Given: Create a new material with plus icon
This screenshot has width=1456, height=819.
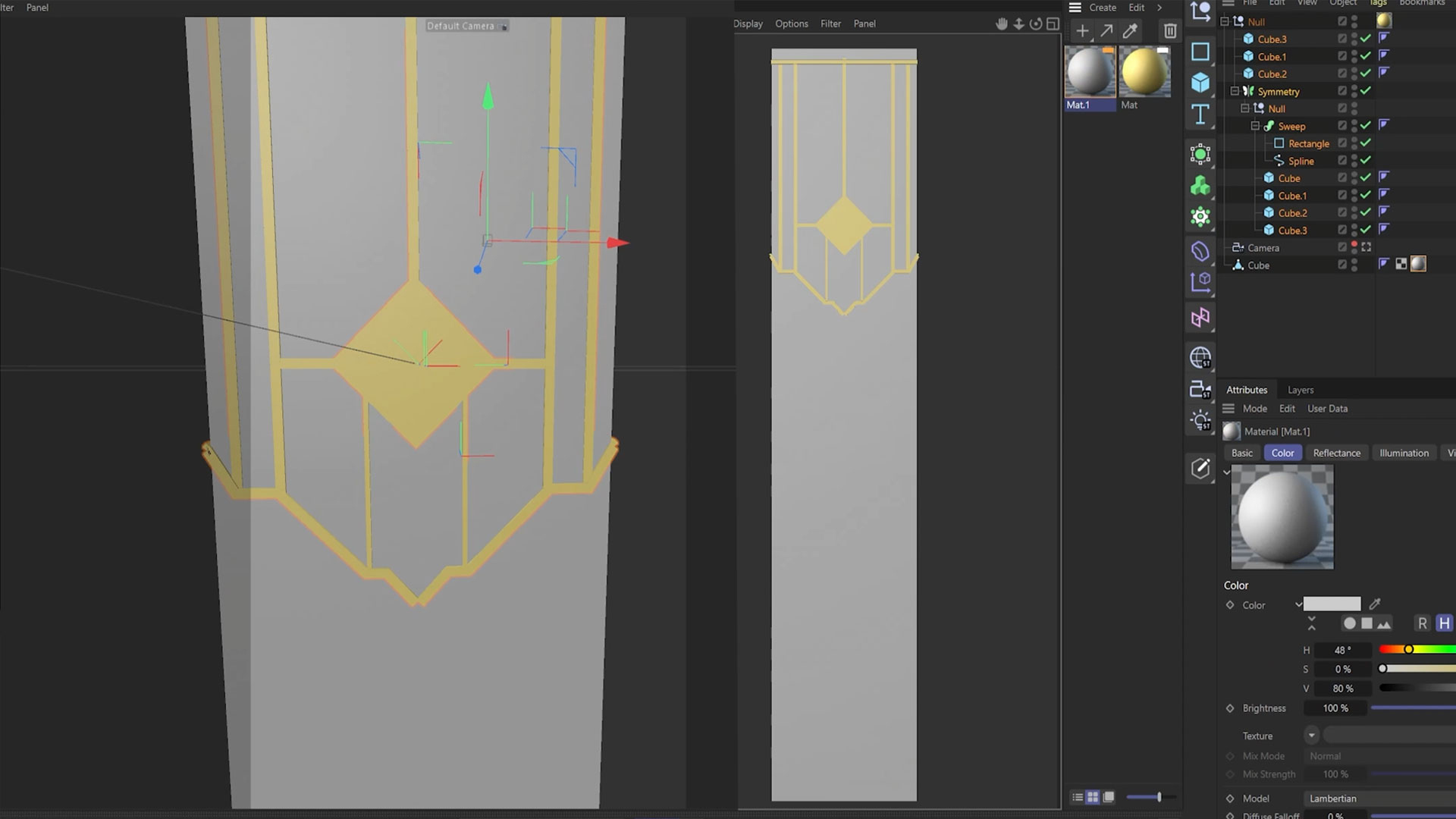Looking at the screenshot, I should (1082, 31).
